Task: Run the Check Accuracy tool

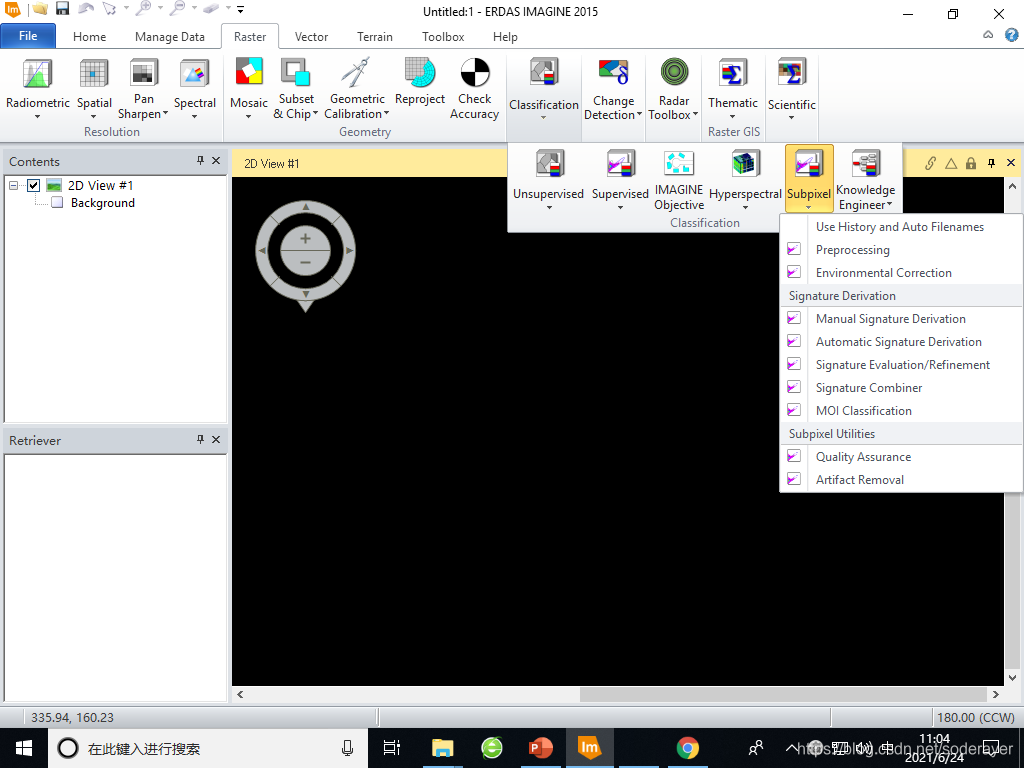Action: coord(475,88)
